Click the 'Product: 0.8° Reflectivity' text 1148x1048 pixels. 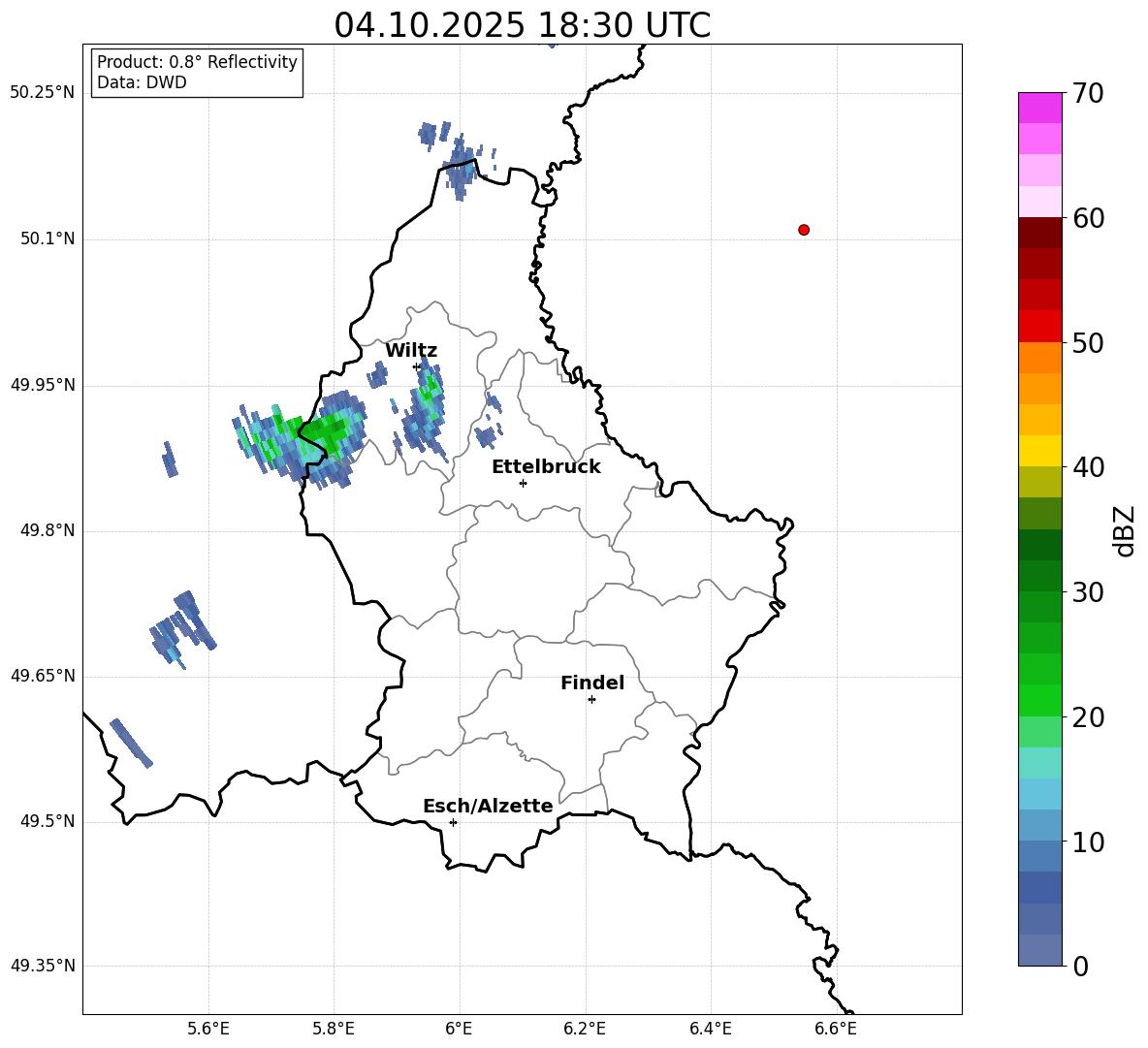click(197, 62)
